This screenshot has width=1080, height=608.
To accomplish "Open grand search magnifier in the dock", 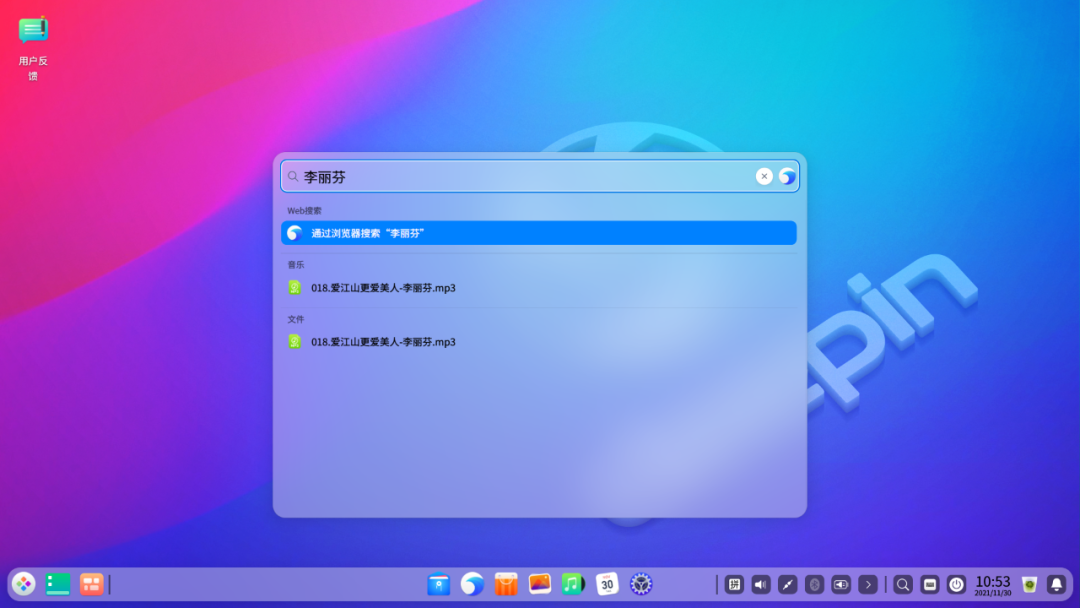I will pyautogui.click(x=903, y=585).
